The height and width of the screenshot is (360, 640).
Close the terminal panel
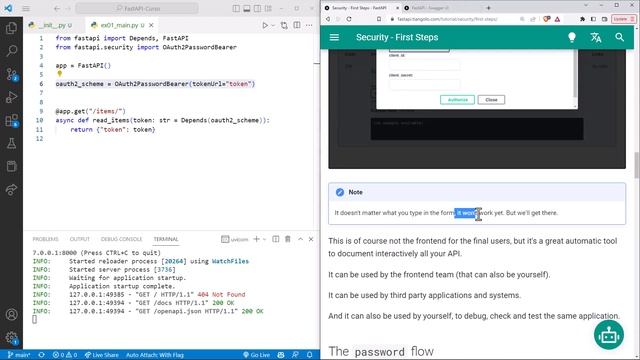point(311,239)
